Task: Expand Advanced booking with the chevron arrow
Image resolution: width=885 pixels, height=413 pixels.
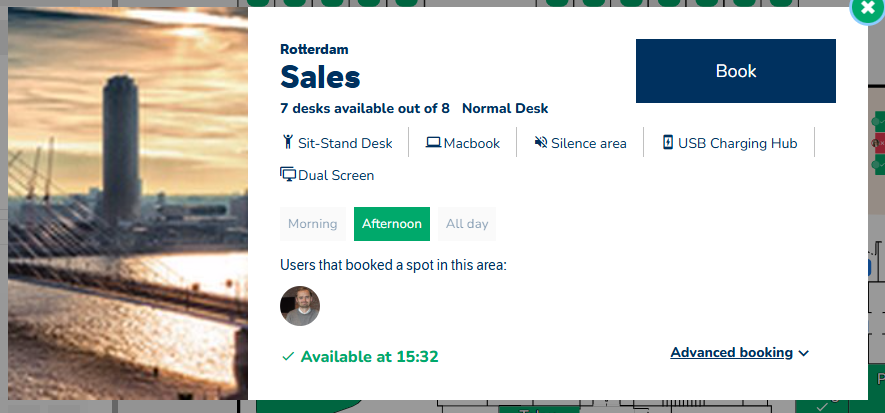Action: [804, 353]
